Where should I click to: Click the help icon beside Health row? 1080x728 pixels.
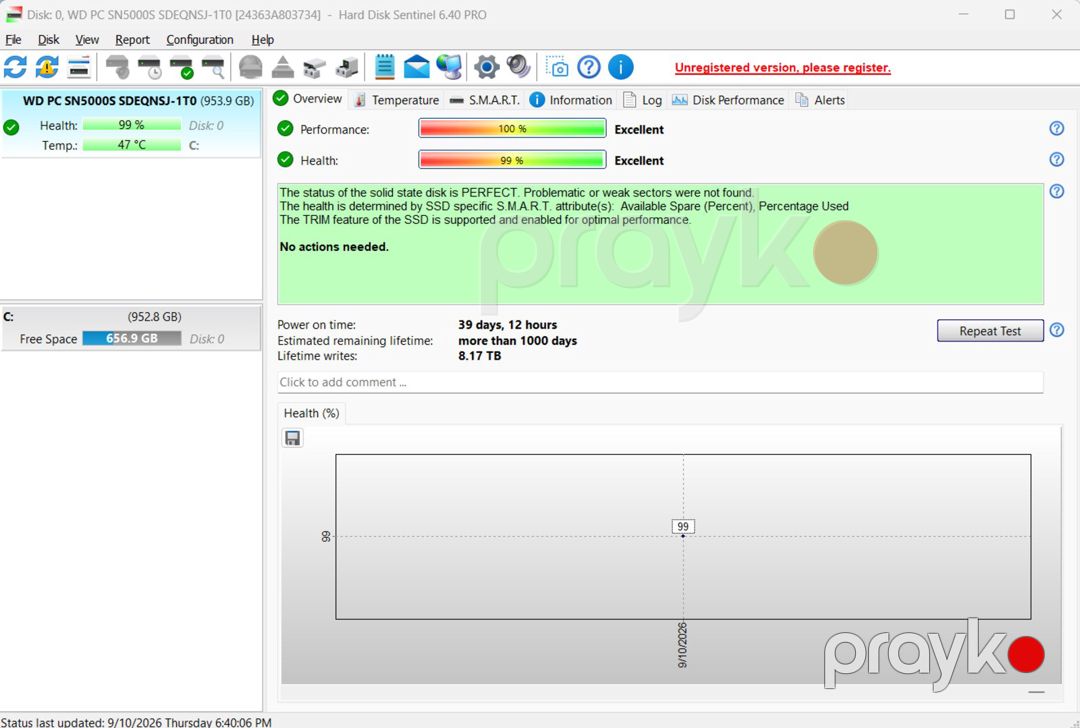[1056, 160]
